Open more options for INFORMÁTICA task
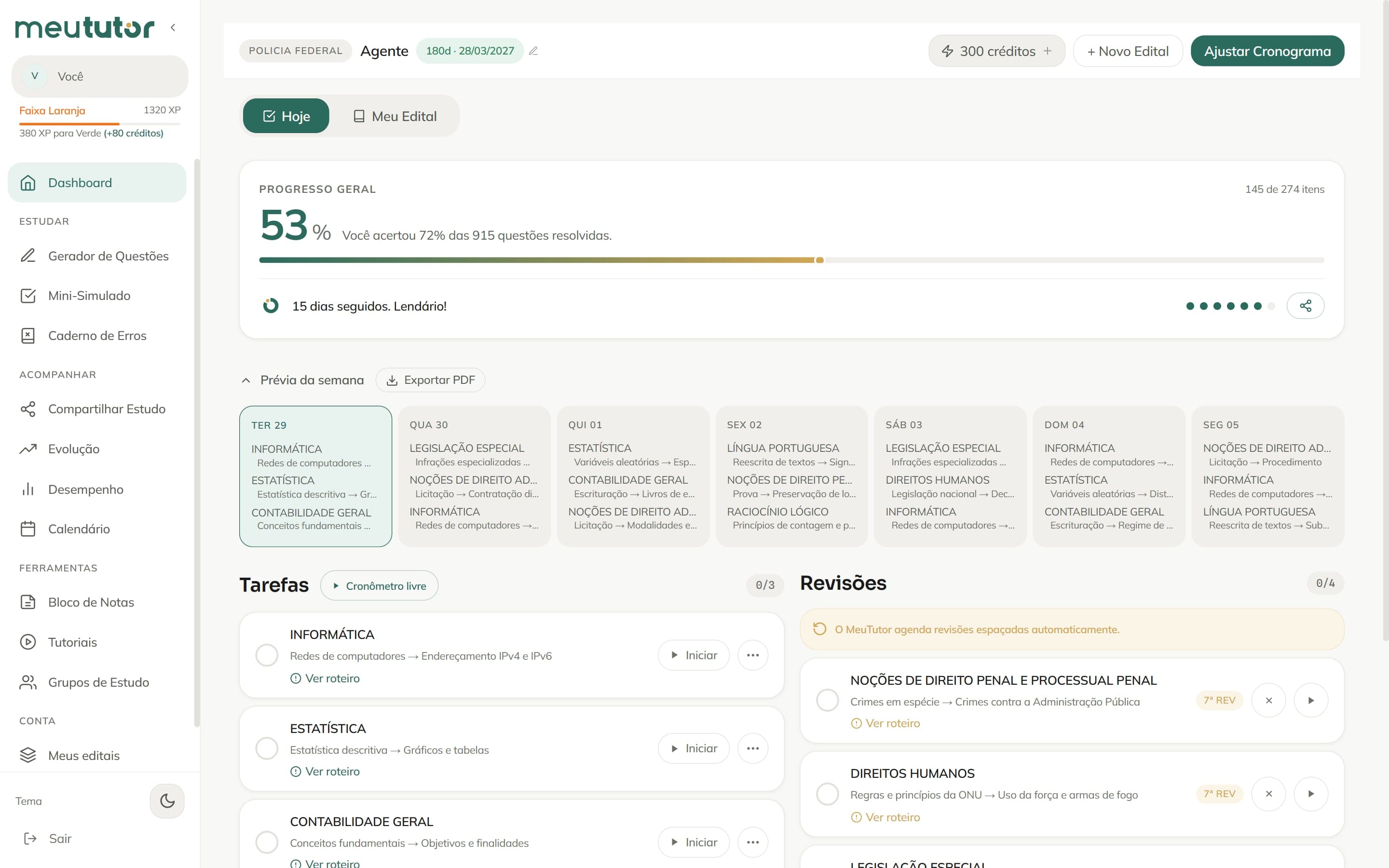This screenshot has height=868, width=1389. coord(752,655)
